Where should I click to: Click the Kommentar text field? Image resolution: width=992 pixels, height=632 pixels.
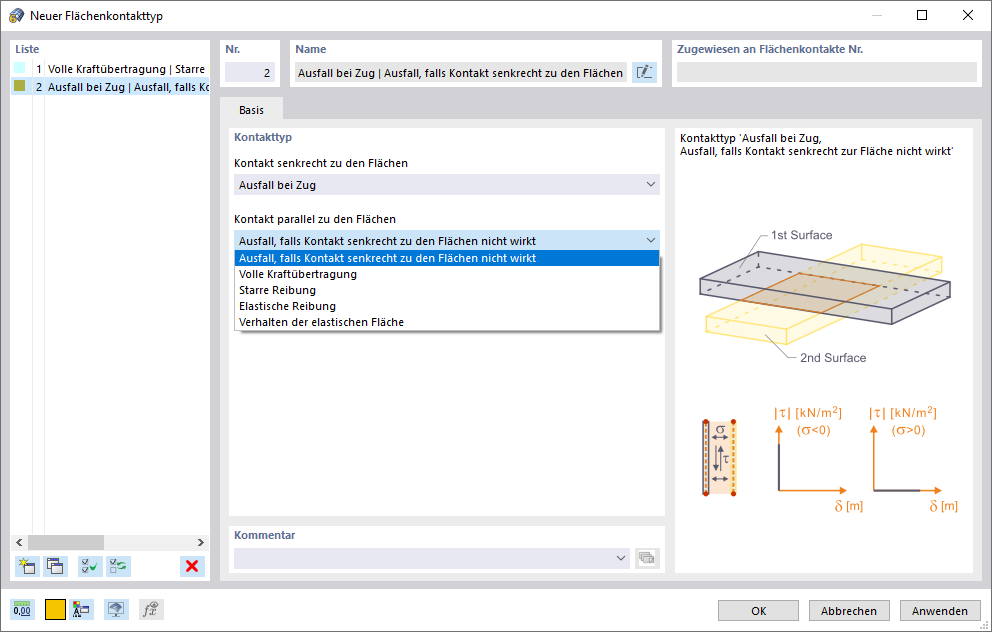pyautogui.click(x=431, y=558)
